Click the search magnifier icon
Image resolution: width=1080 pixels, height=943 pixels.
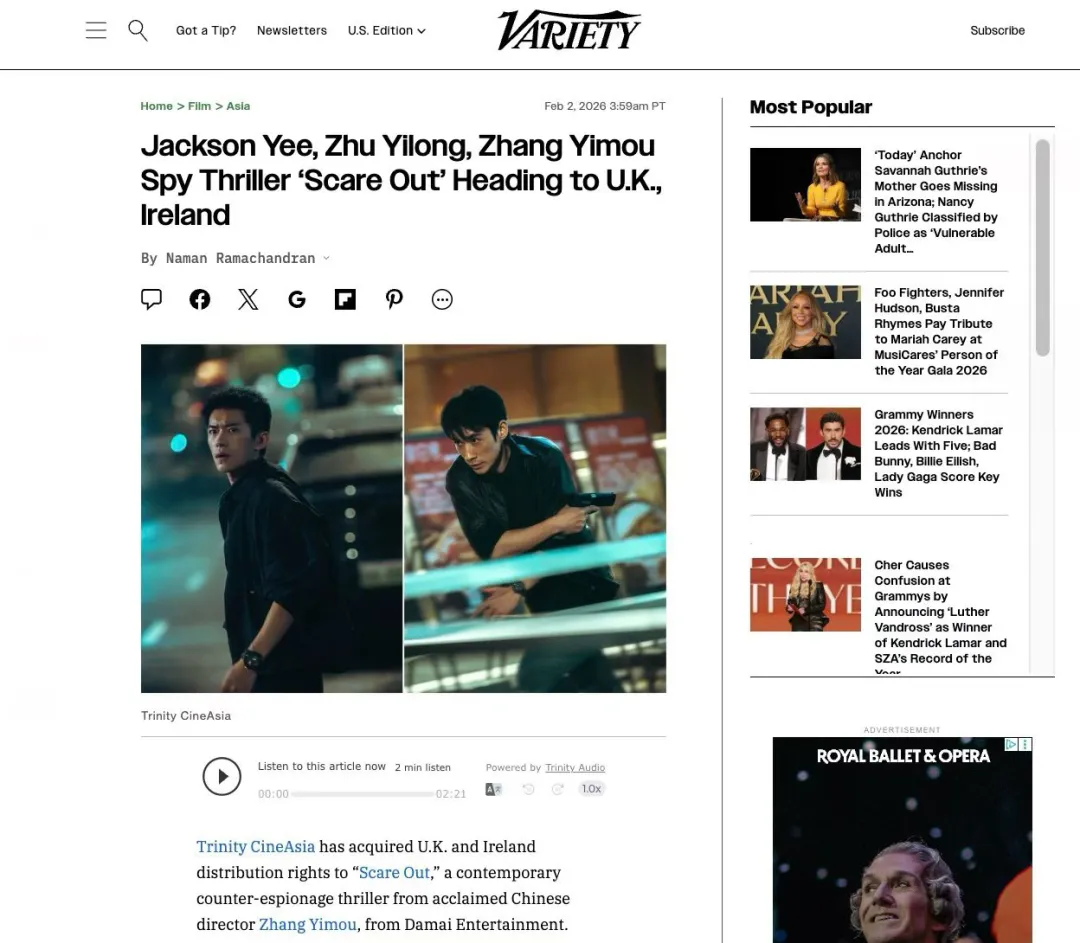pos(138,30)
